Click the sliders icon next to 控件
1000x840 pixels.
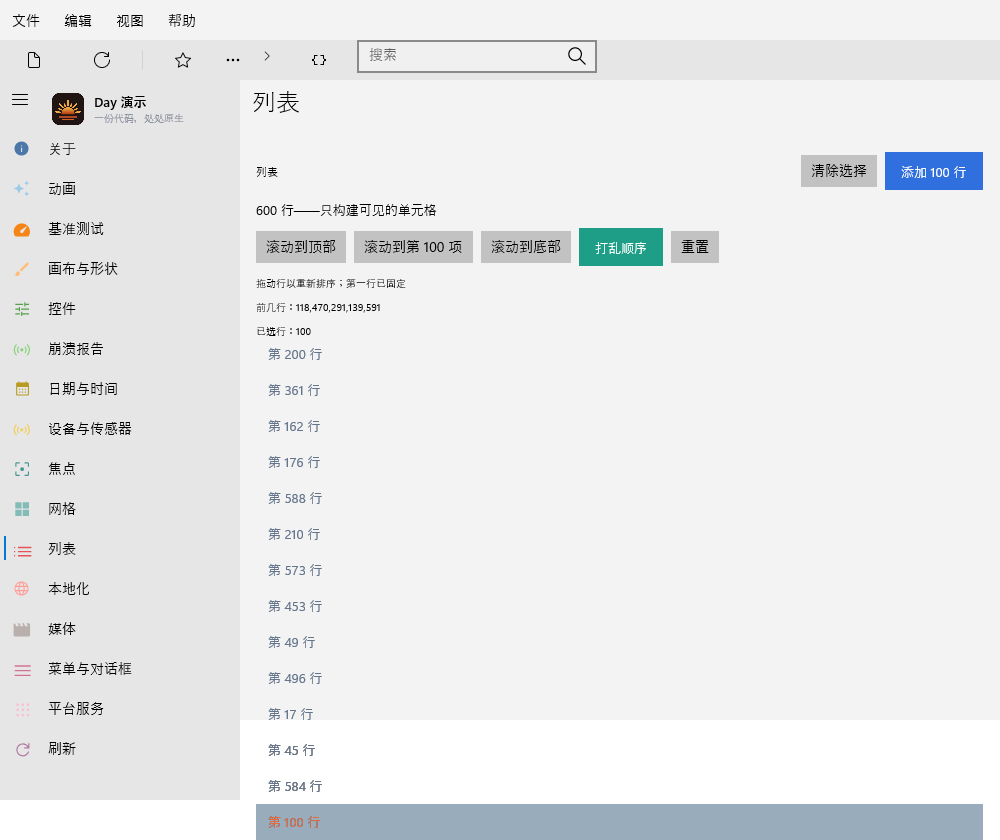click(x=22, y=309)
